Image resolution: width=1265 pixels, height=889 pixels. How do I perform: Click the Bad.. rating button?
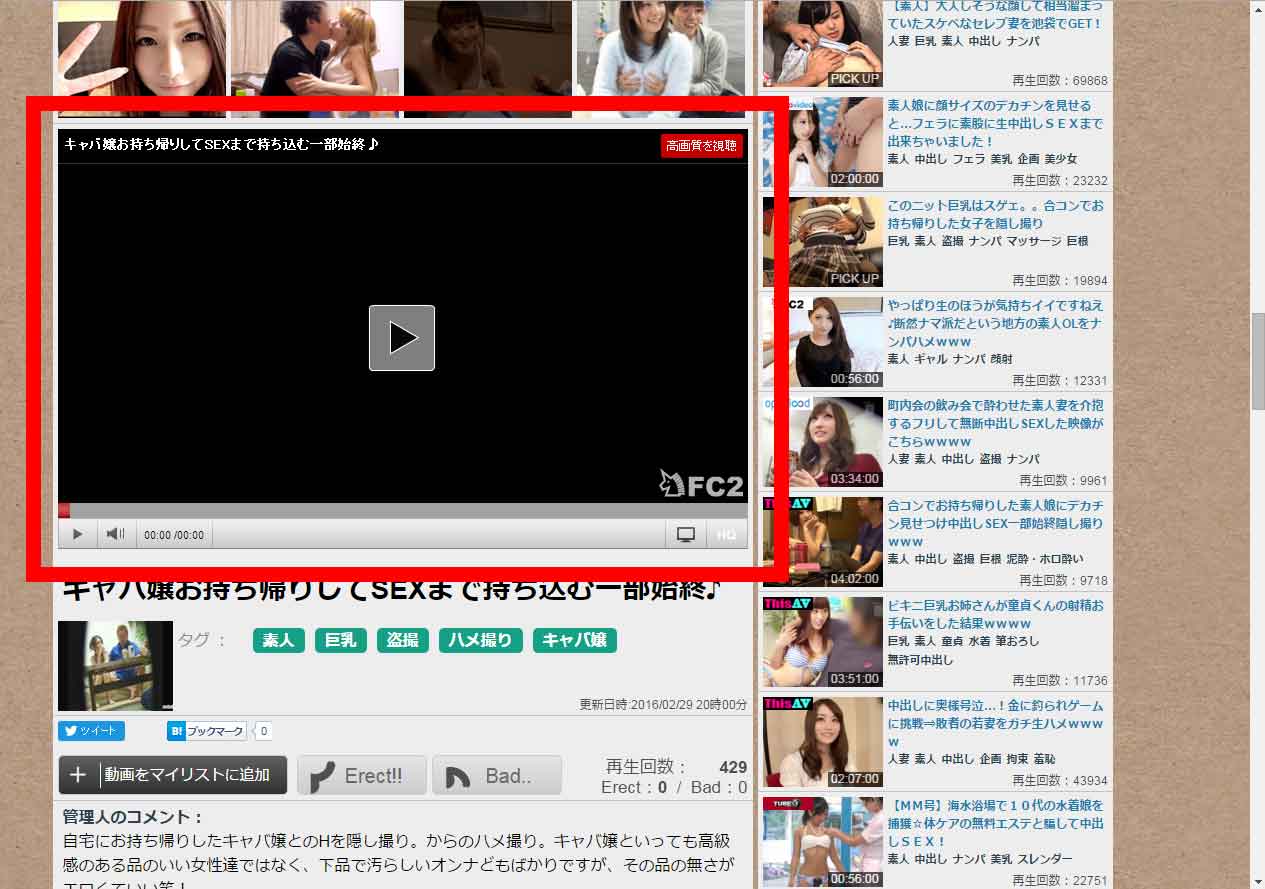[x=497, y=775]
